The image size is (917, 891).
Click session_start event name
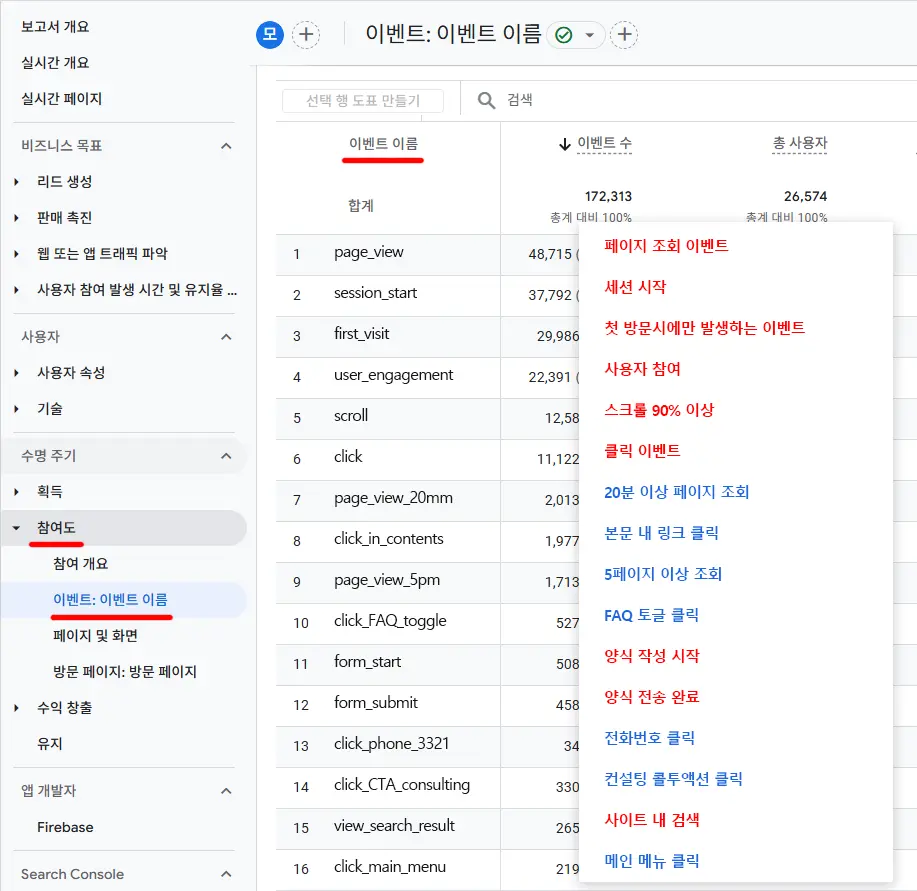pos(375,293)
